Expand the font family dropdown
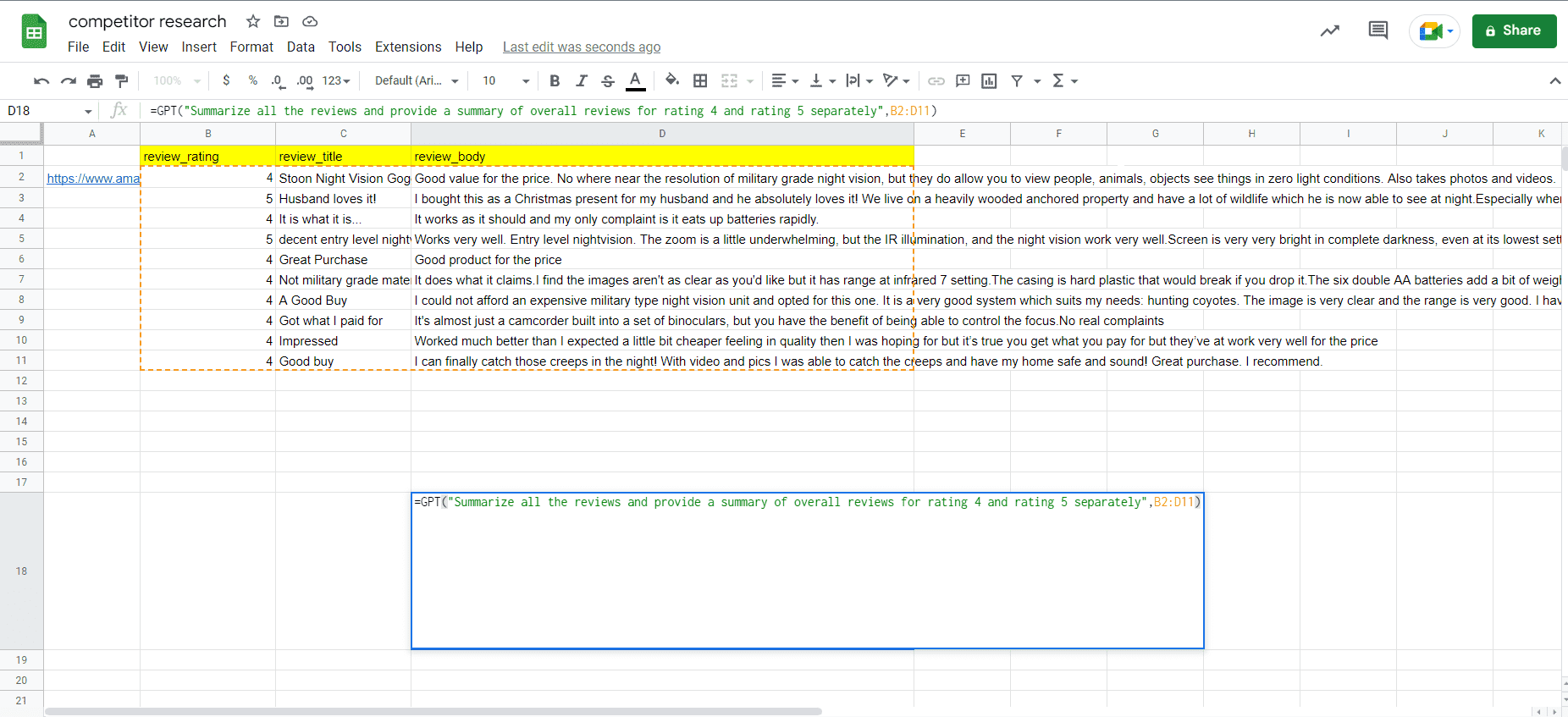This screenshot has width=1568, height=717. pos(417,81)
